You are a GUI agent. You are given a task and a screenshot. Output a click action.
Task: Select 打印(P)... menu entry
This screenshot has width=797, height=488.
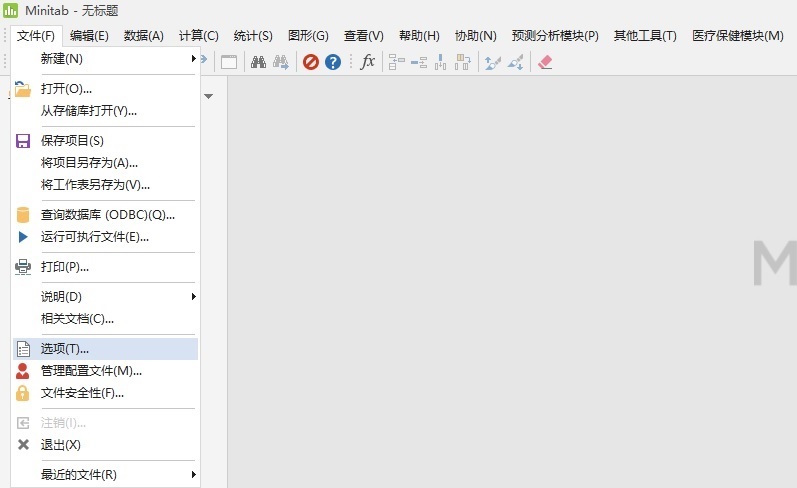pos(105,267)
